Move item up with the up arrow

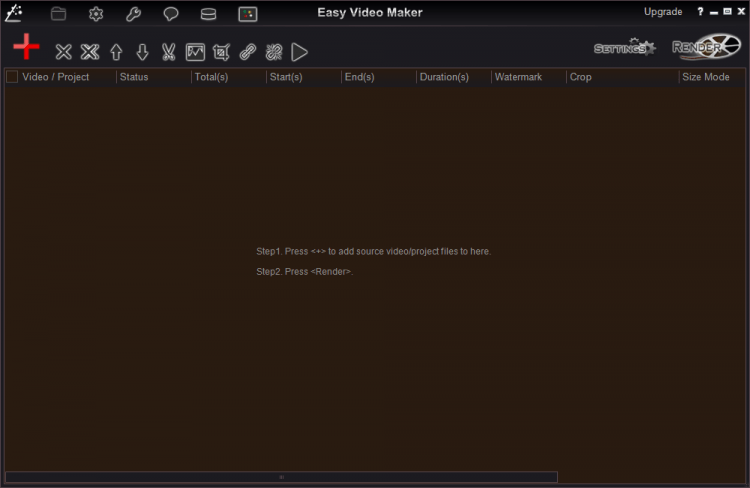116,52
